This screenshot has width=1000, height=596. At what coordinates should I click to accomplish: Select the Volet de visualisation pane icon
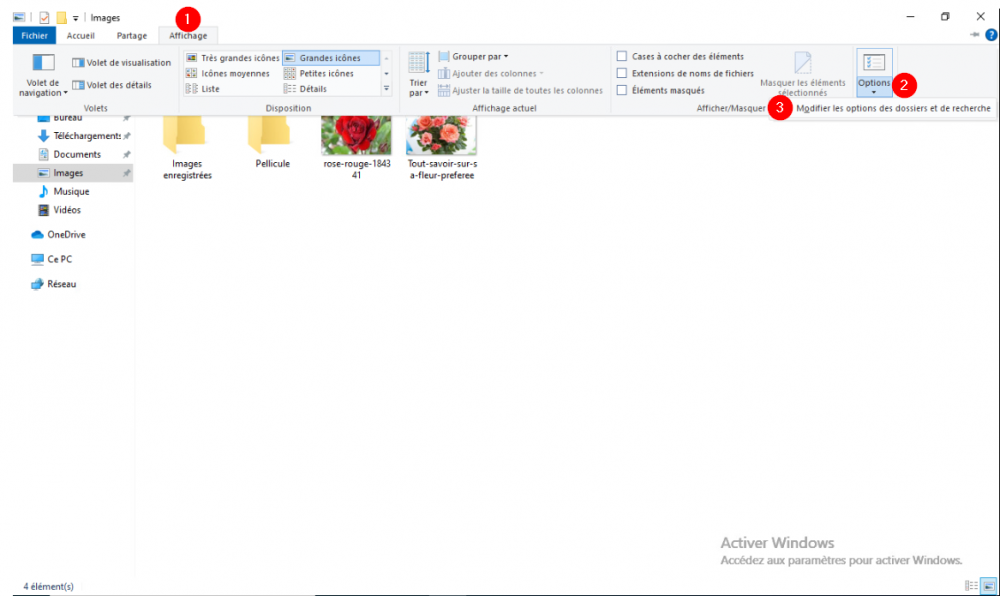click(x=120, y=62)
